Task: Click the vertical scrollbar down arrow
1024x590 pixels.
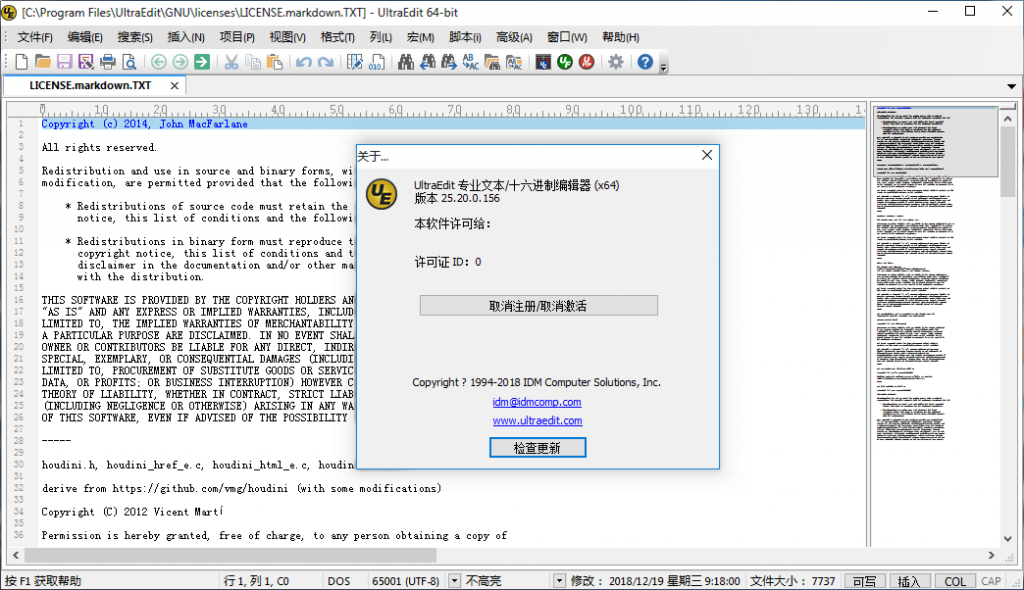Action: [1008, 539]
